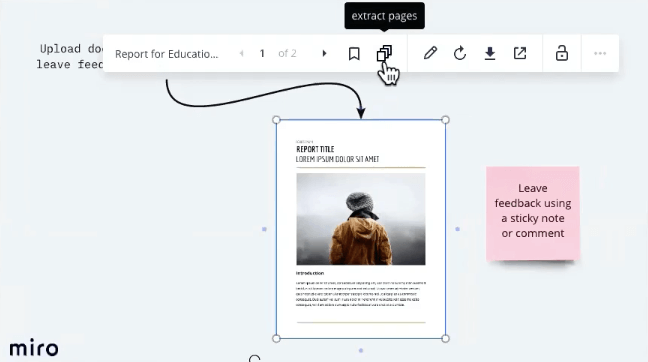Image resolution: width=648 pixels, height=362 pixels.
Task: Go to the previous page with the left arrow
Action: (x=242, y=53)
